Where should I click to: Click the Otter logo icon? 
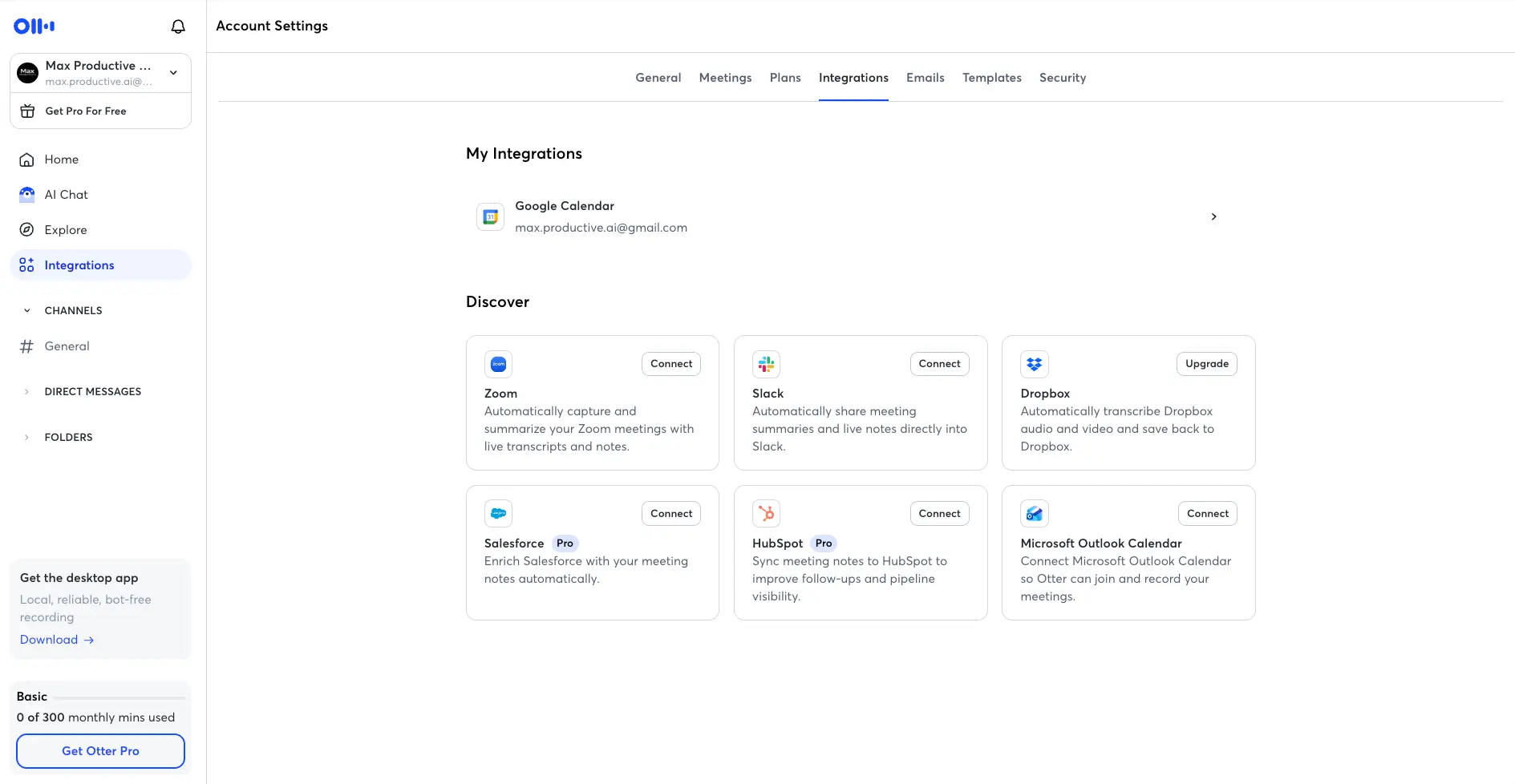(34, 26)
